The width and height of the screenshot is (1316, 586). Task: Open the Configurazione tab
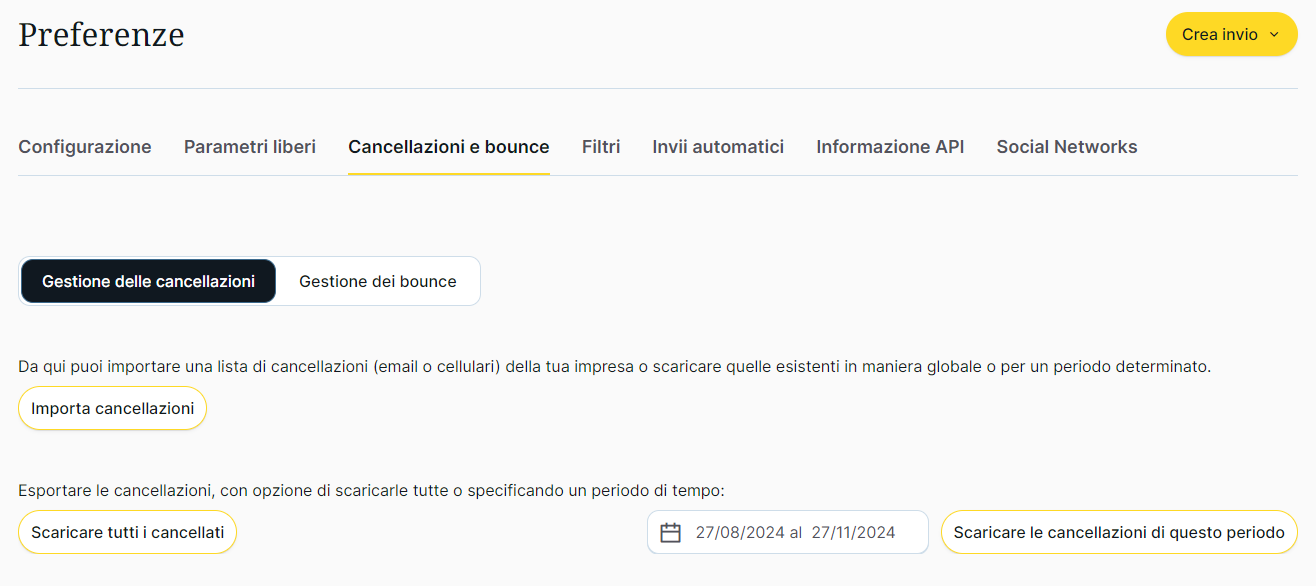tap(85, 147)
